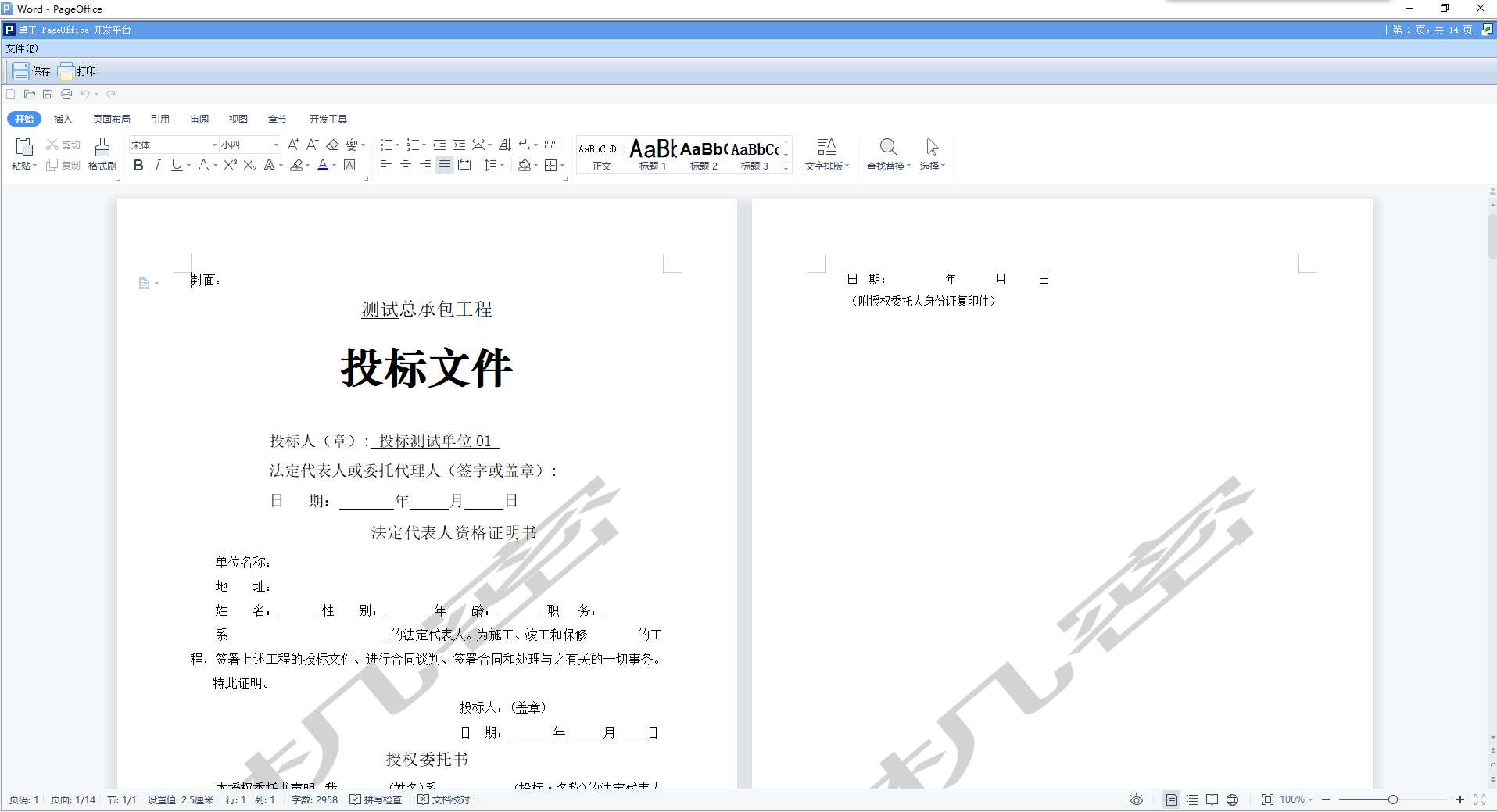Screen dimensions: 1497x812
Task: Open the 文件(F) menu
Action: pyautogui.click(x=22, y=48)
